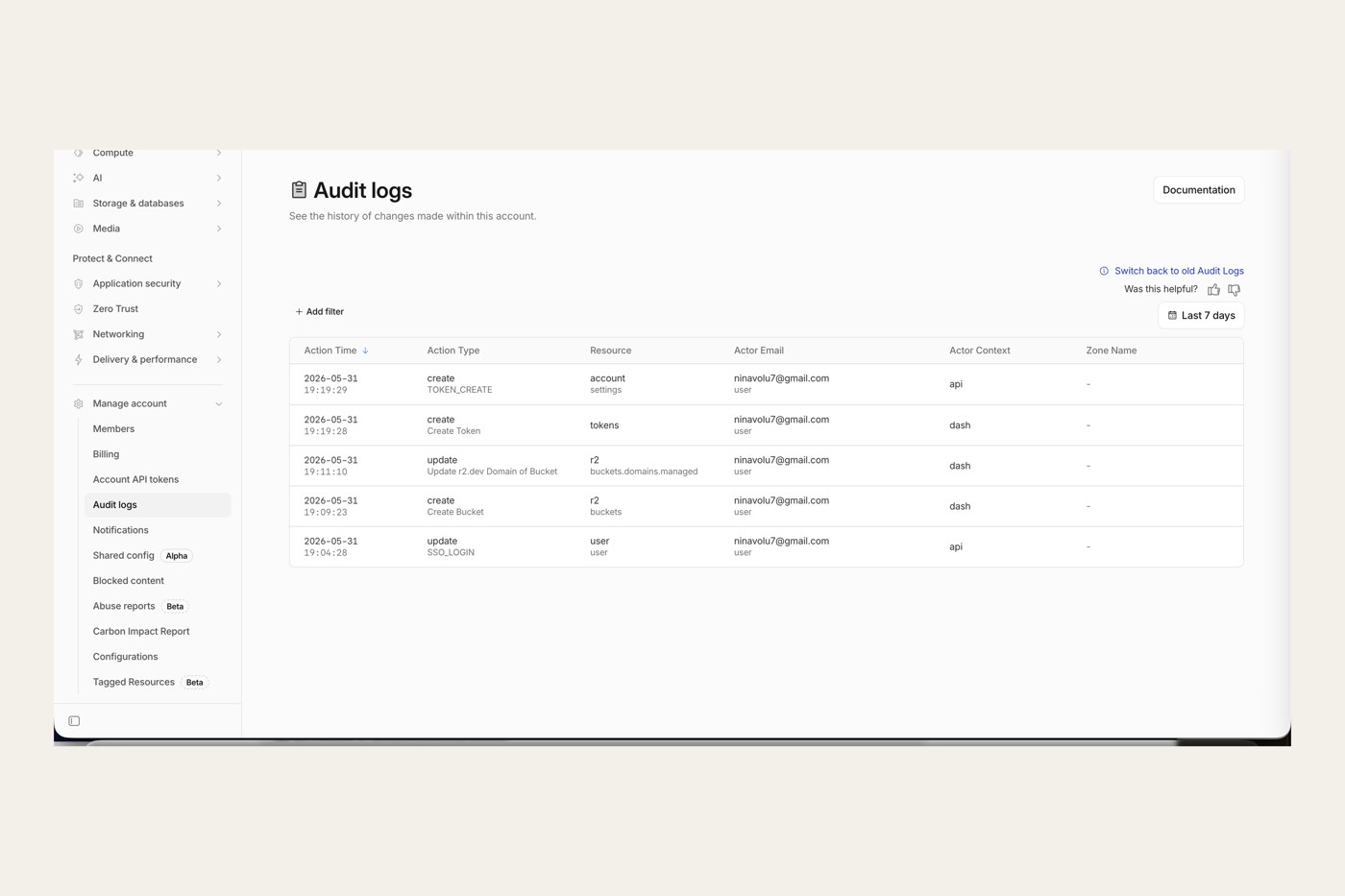The width and height of the screenshot is (1345, 896).
Task: Click the Audit logs clipboard icon
Action: [299, 190]
